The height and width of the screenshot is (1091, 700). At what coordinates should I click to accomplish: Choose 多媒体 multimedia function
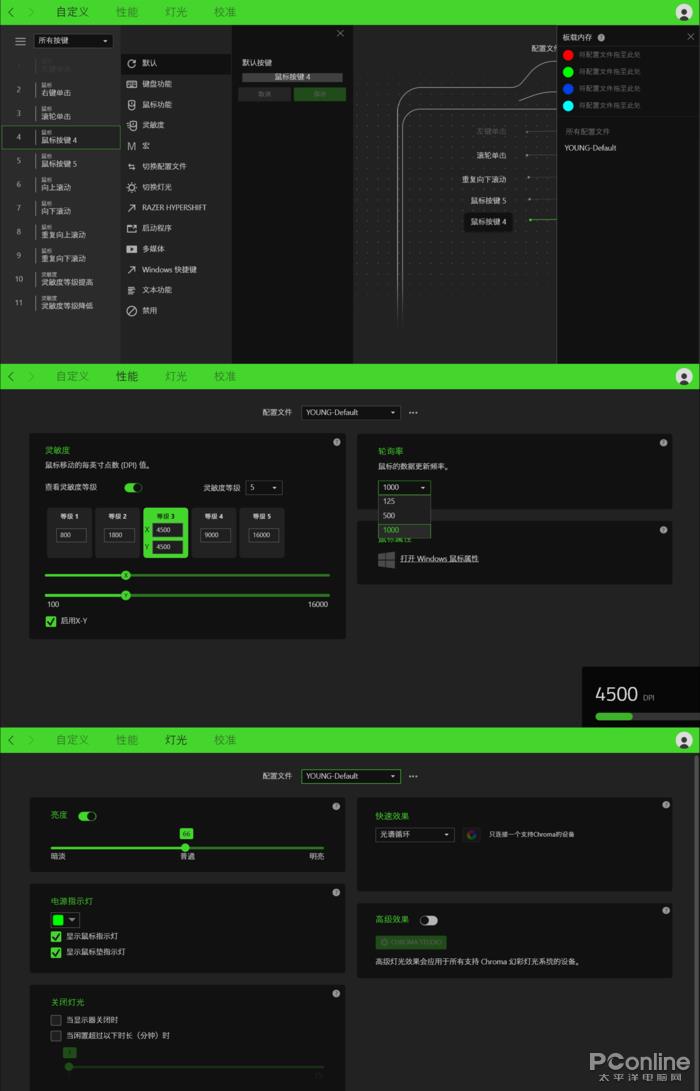(175, 248)
